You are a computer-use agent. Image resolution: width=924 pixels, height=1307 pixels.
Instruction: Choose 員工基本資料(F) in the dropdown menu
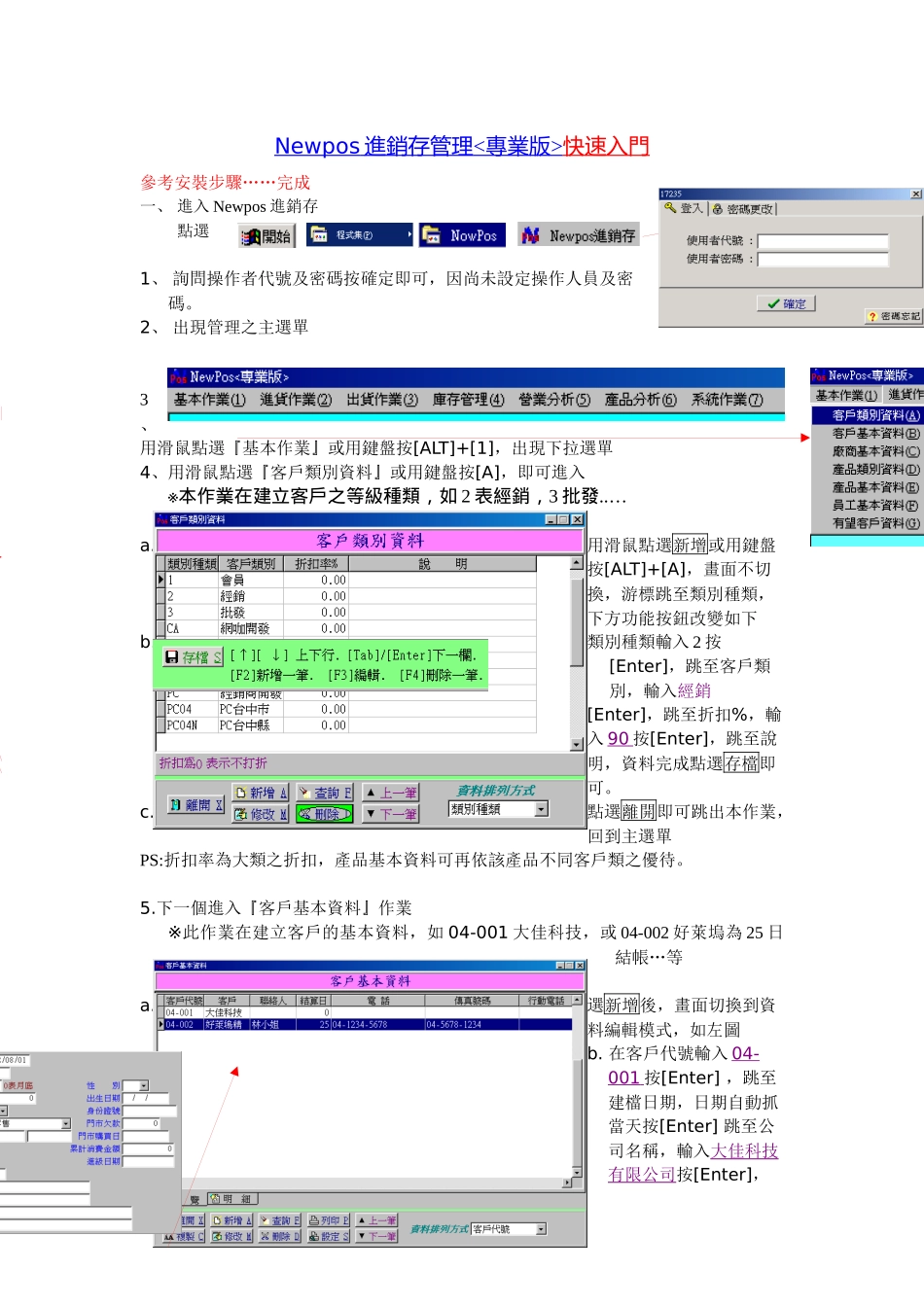[x=868, y=506]
